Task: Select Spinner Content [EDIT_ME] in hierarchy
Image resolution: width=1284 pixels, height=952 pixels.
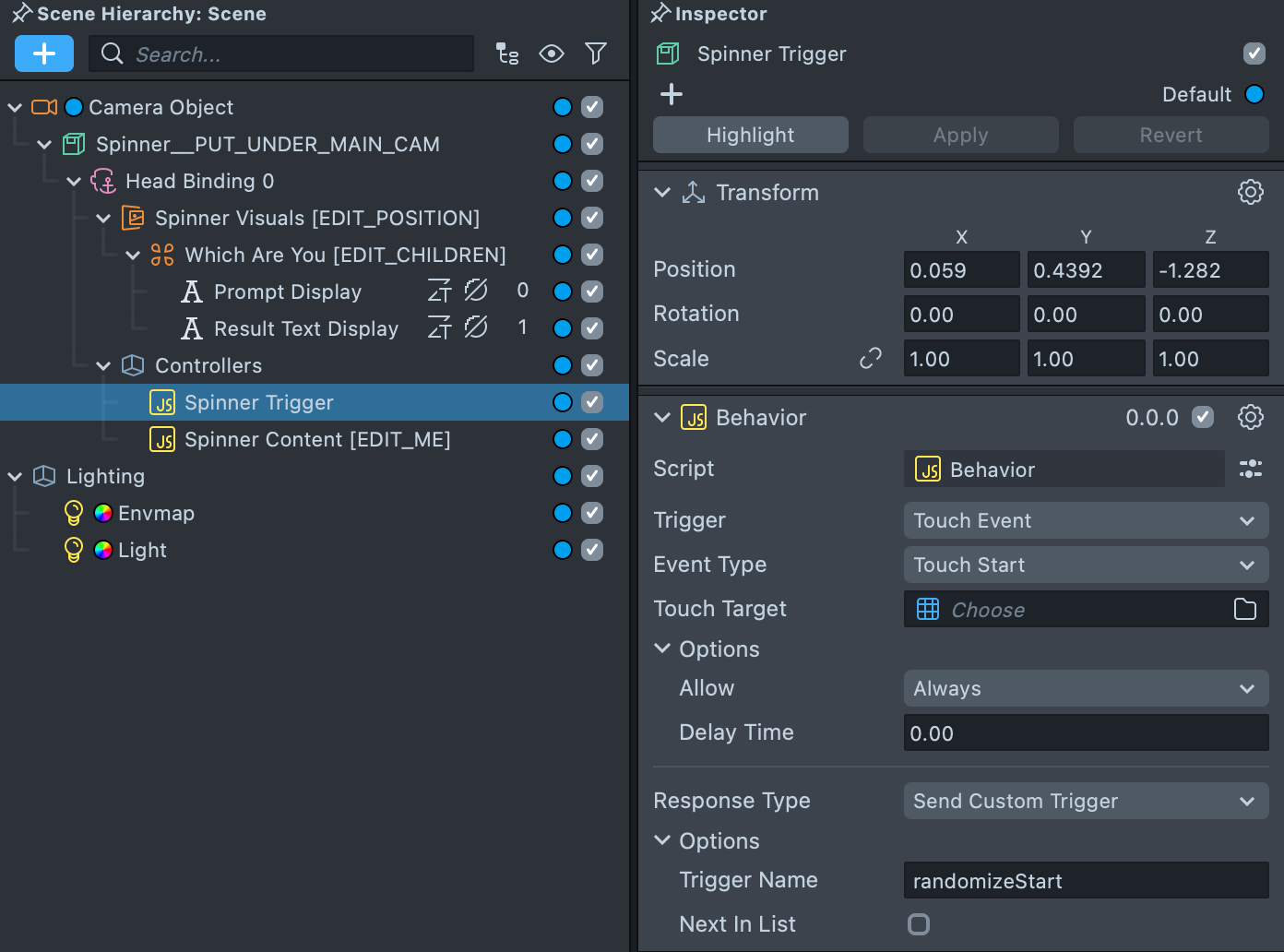Action: point(317,440)
